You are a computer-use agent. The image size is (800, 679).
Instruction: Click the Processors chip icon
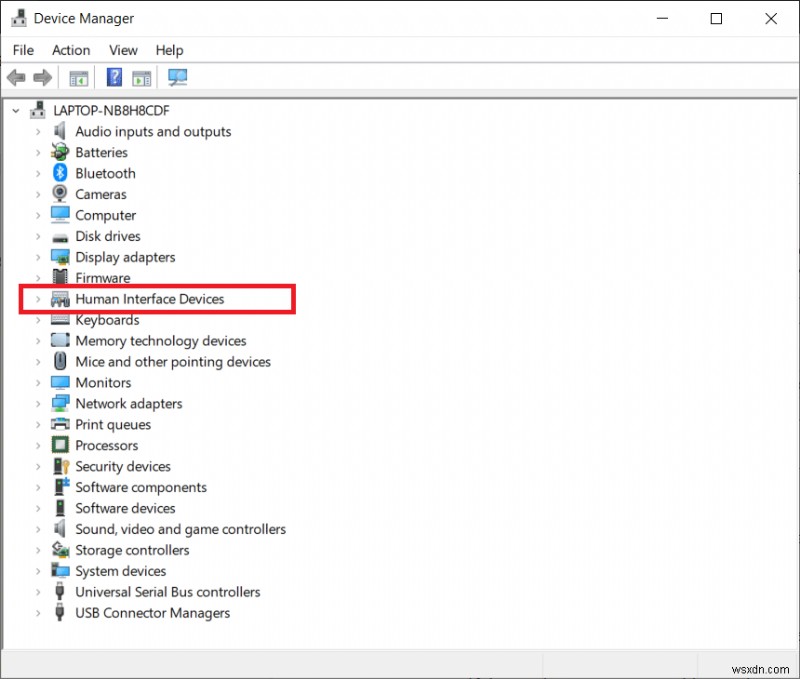60,445
